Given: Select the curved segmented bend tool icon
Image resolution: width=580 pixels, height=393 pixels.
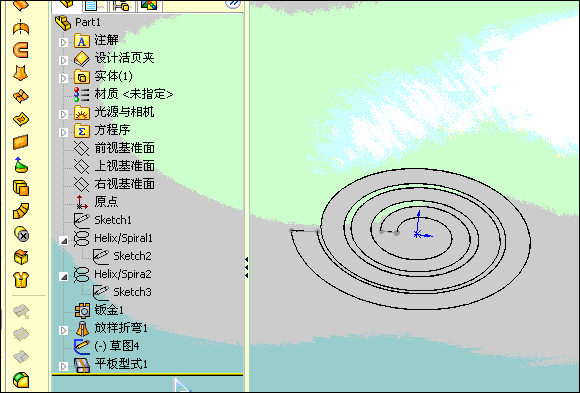Looking at the screenshot, I should pyautogui.click(x=21, y=211).
